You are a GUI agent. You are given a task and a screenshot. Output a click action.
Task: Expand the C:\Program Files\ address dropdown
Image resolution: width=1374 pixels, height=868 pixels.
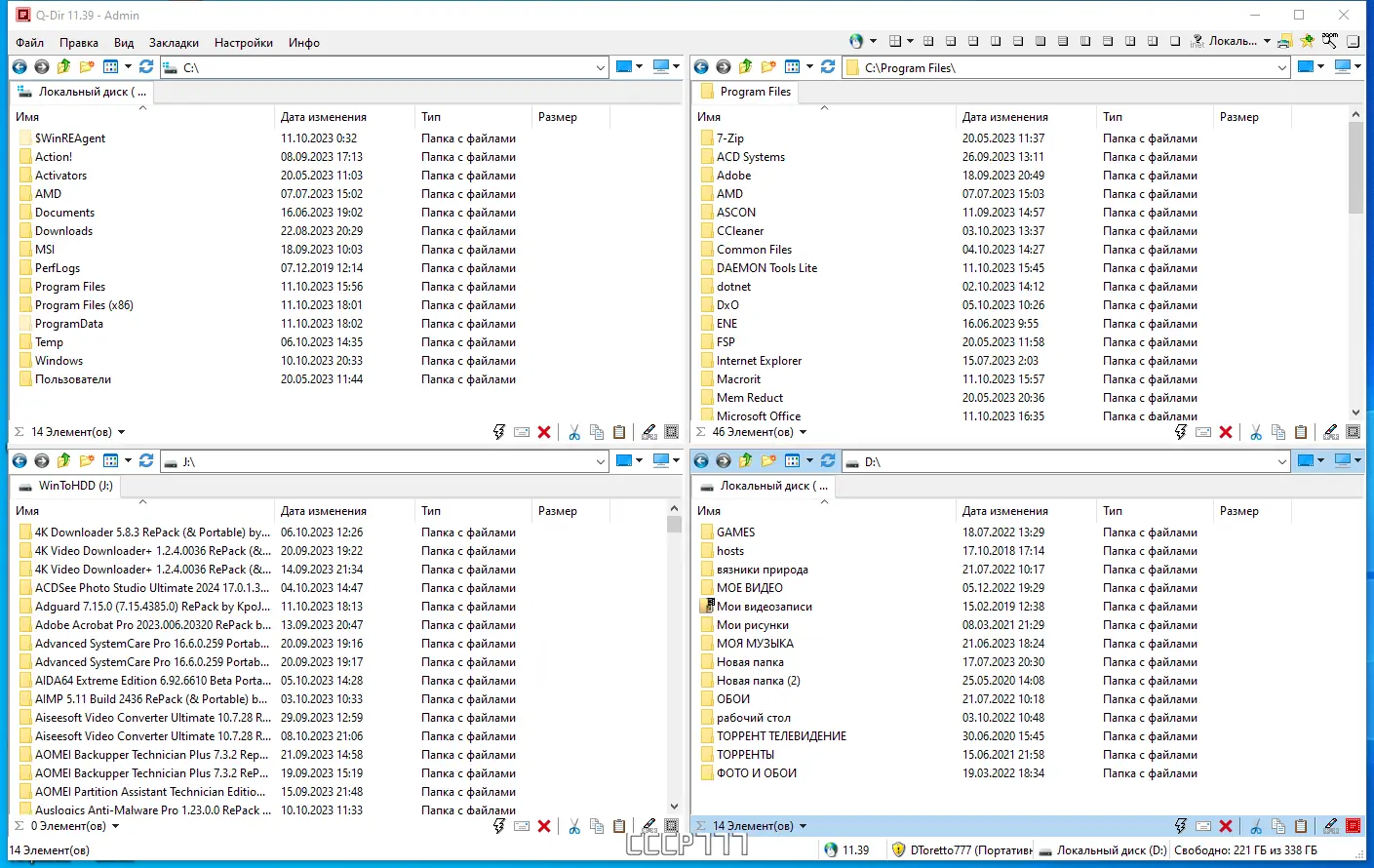point(1282,67)
